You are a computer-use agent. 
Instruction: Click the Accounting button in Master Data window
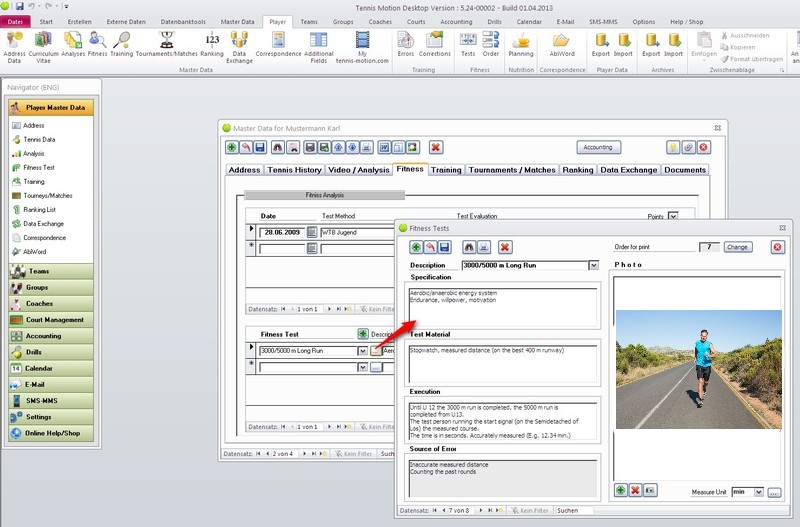point(597,147)
